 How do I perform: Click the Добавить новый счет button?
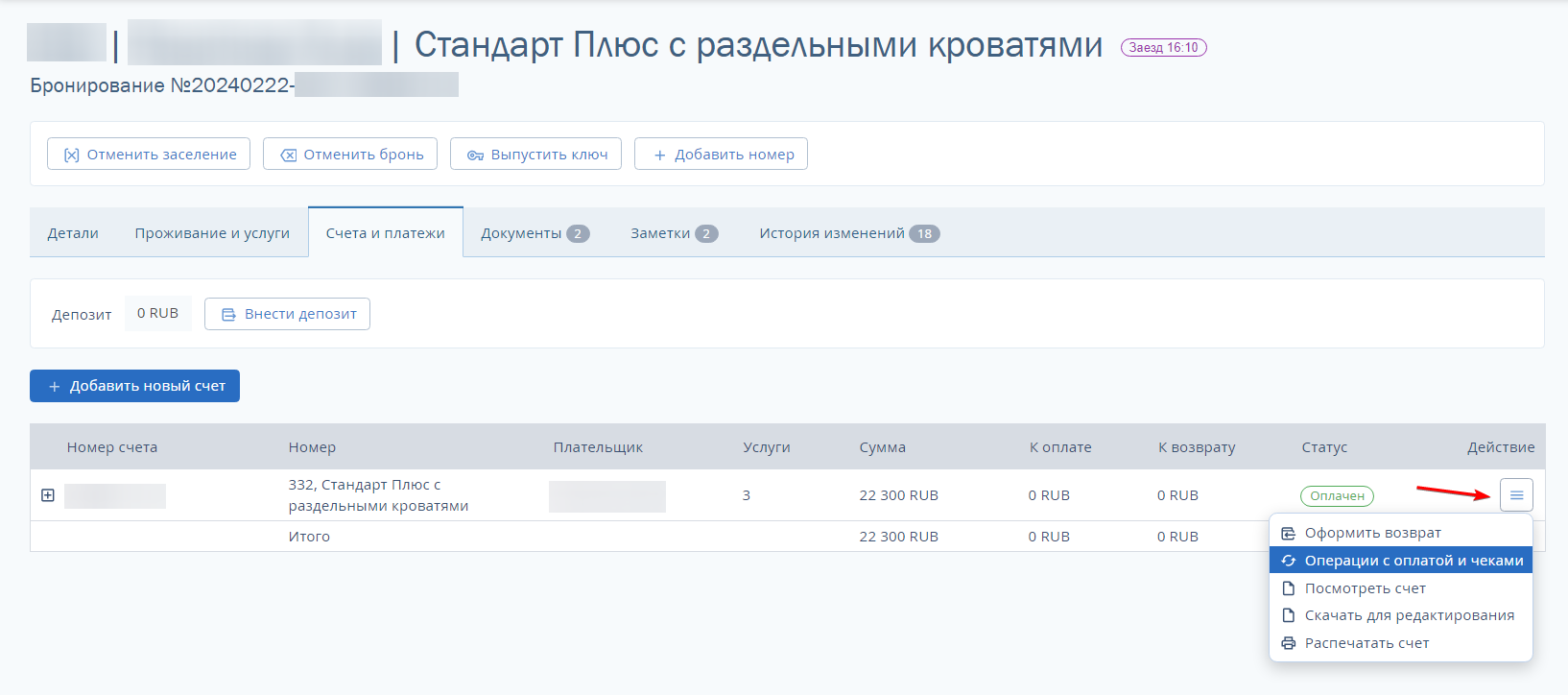(134, 386)
